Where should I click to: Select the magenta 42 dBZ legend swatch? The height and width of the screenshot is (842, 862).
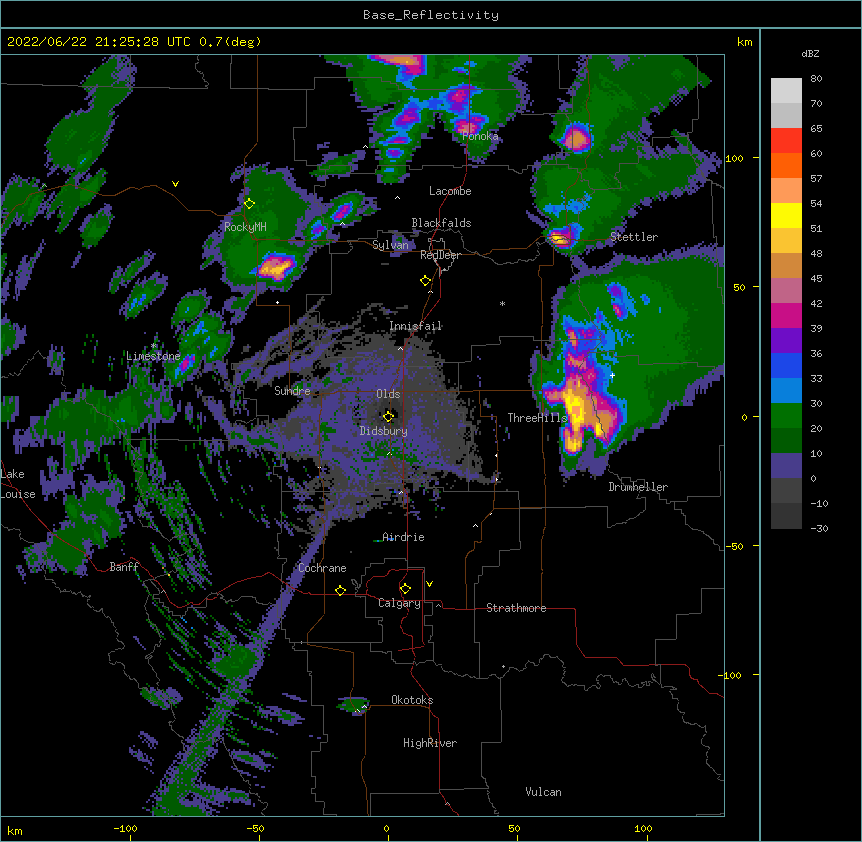coord(786,315)
